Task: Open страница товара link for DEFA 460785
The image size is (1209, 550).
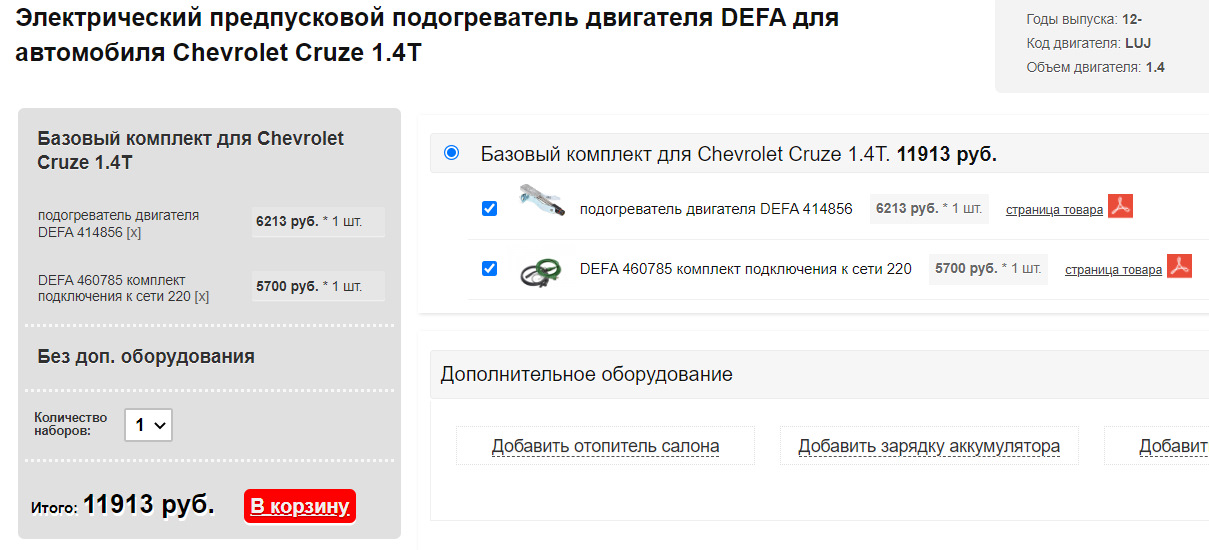Action: pos(1113,270)
